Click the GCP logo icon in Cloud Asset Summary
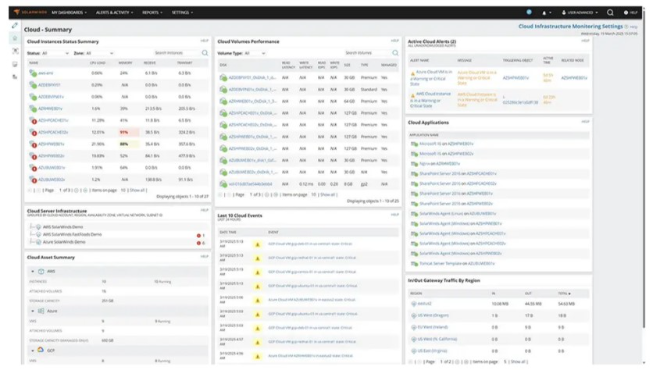Viewport: 660px width, 388px height. (40, 350)
